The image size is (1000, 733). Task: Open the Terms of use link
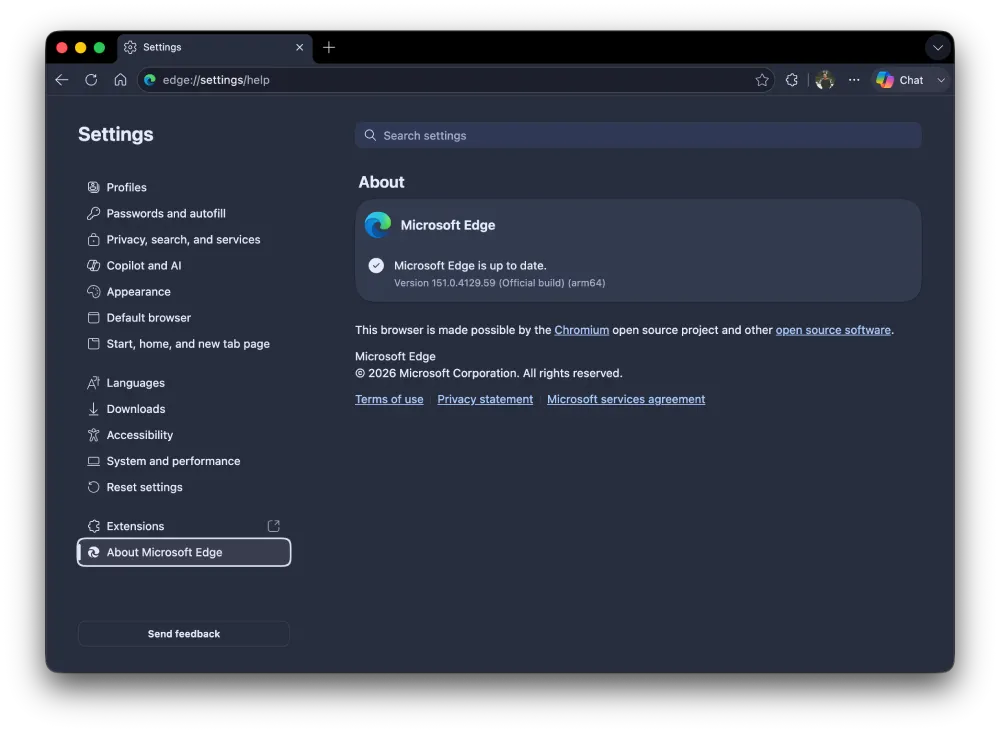coord(389,399)
